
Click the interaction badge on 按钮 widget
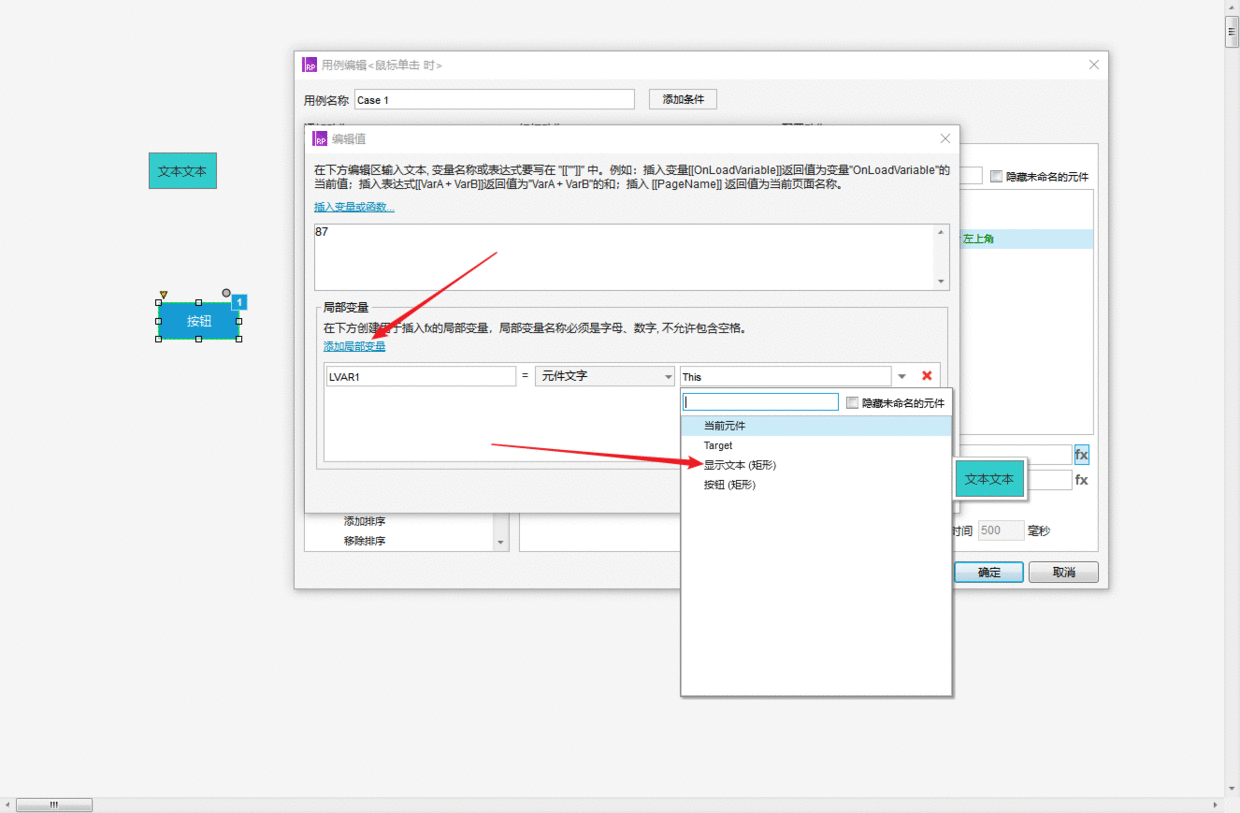point(240,302)
